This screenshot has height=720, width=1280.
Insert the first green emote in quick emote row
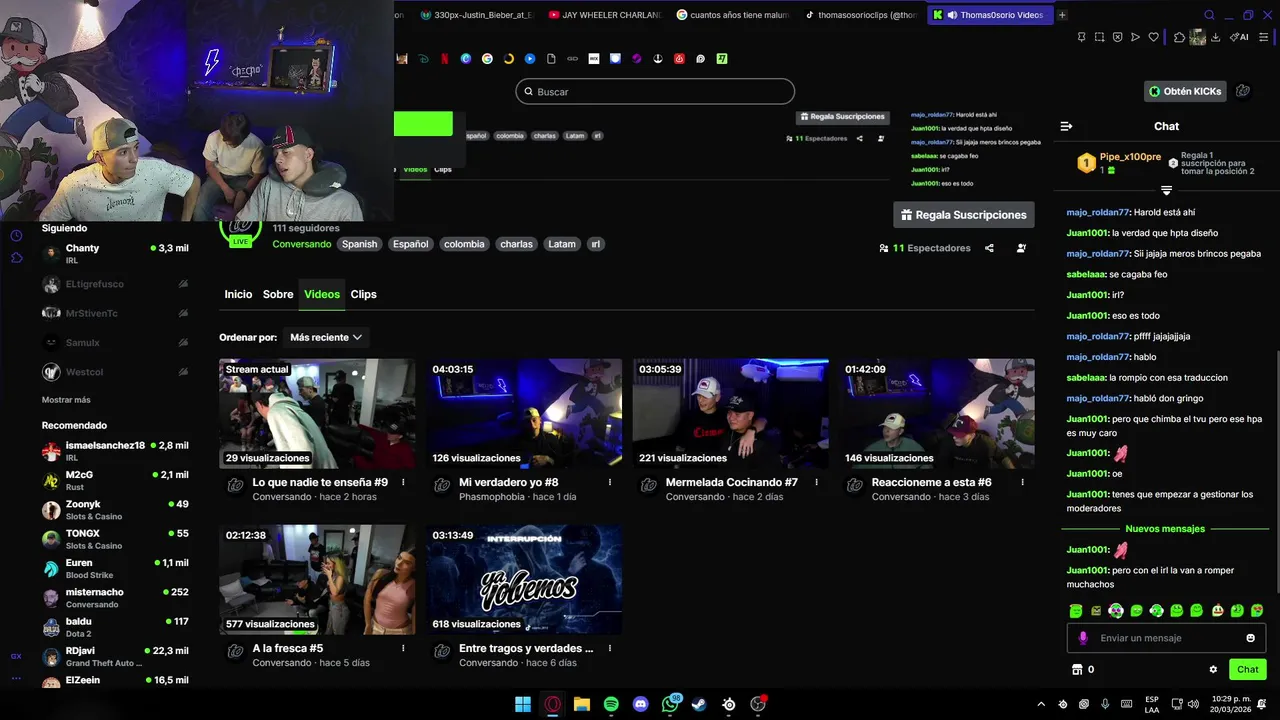tap(1076, 610)
